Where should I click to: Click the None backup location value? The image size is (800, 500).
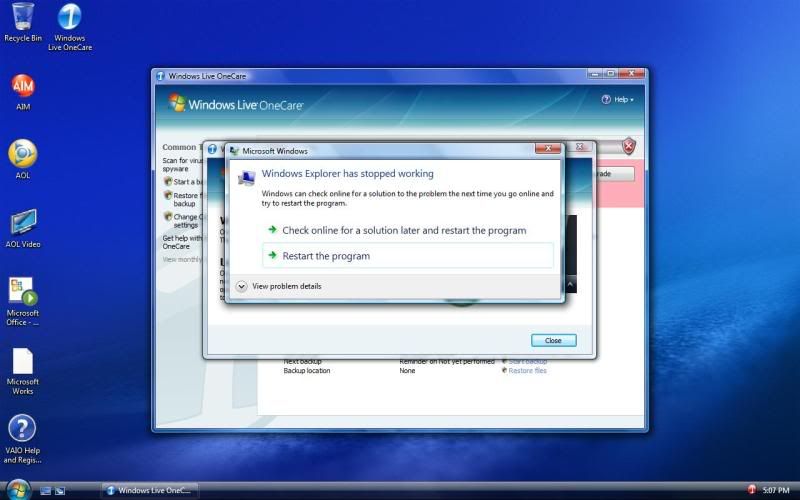coord(407,370)
